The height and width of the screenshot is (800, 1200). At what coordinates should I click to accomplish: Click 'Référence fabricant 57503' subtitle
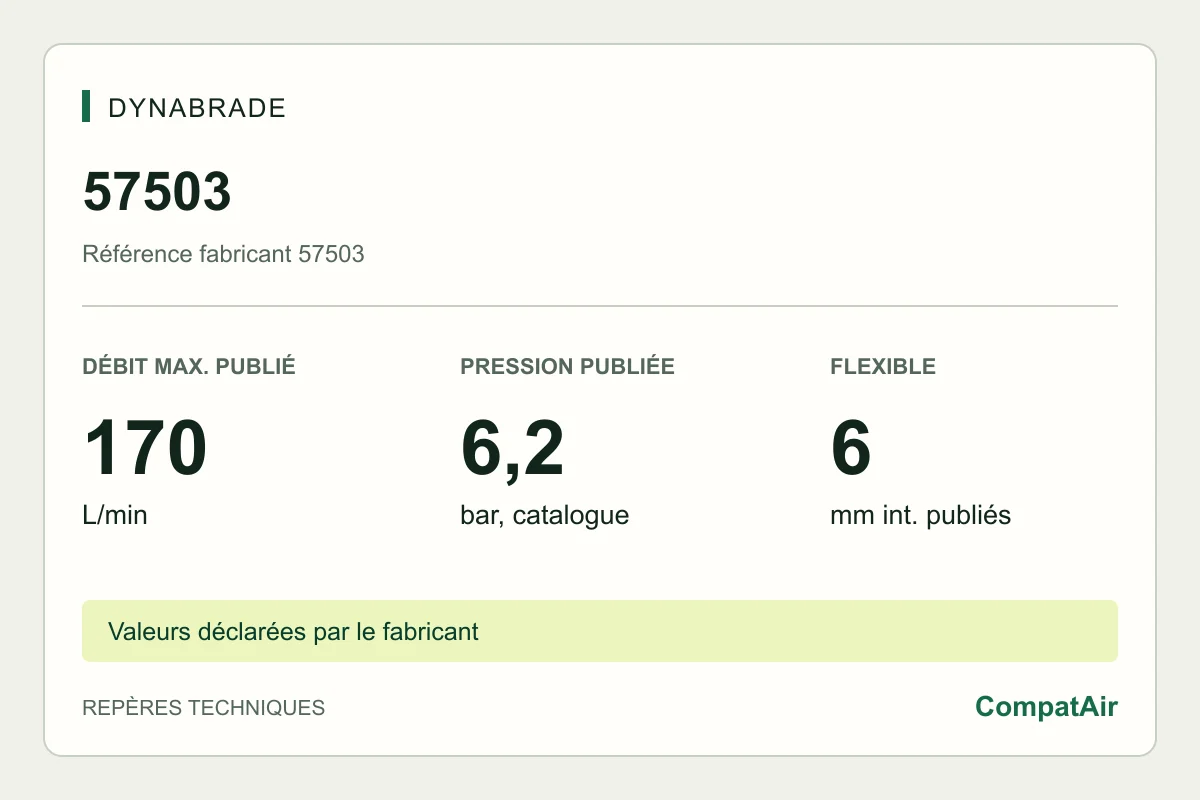pos(223,254)
